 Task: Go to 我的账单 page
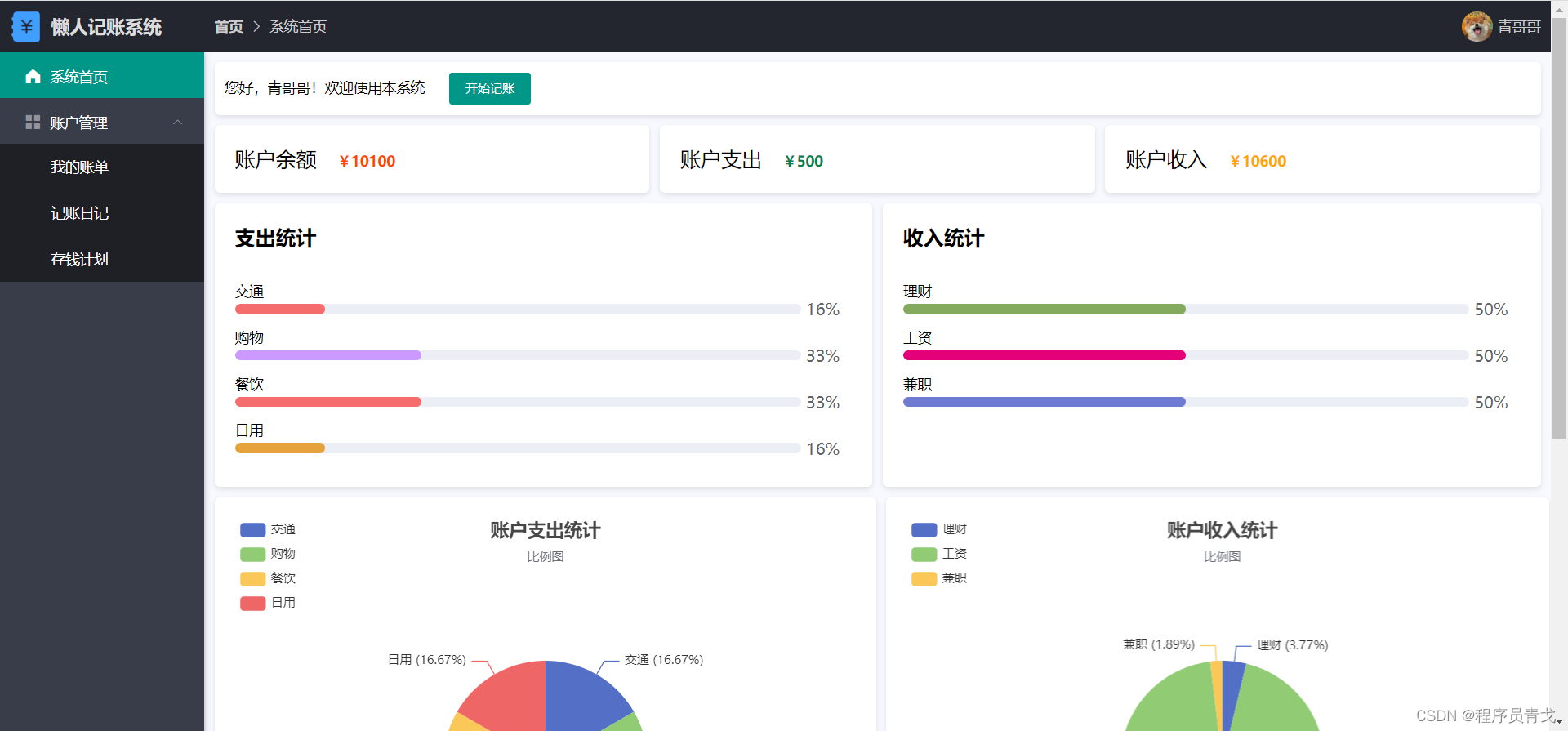(x=102, y=167)
